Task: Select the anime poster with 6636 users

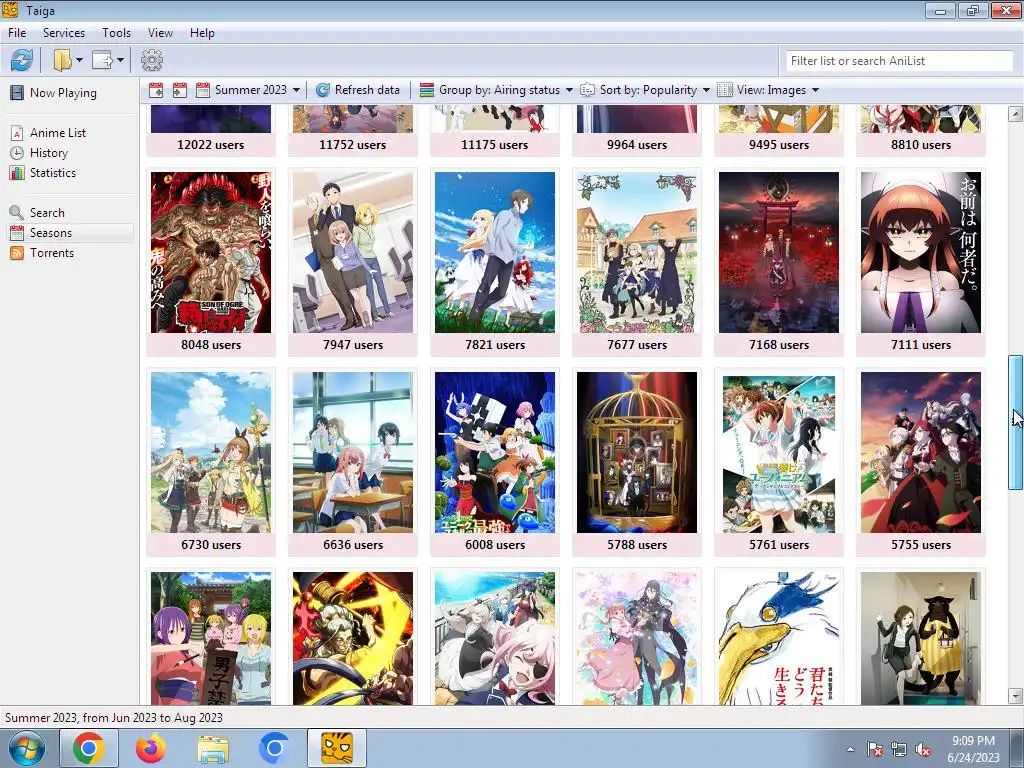Action: [353, 453]
